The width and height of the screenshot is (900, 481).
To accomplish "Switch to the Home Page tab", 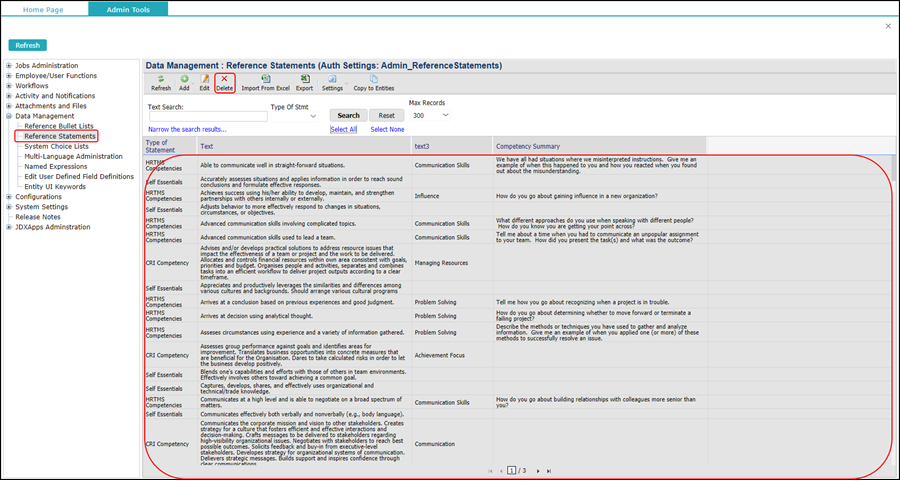I will 44,9.
